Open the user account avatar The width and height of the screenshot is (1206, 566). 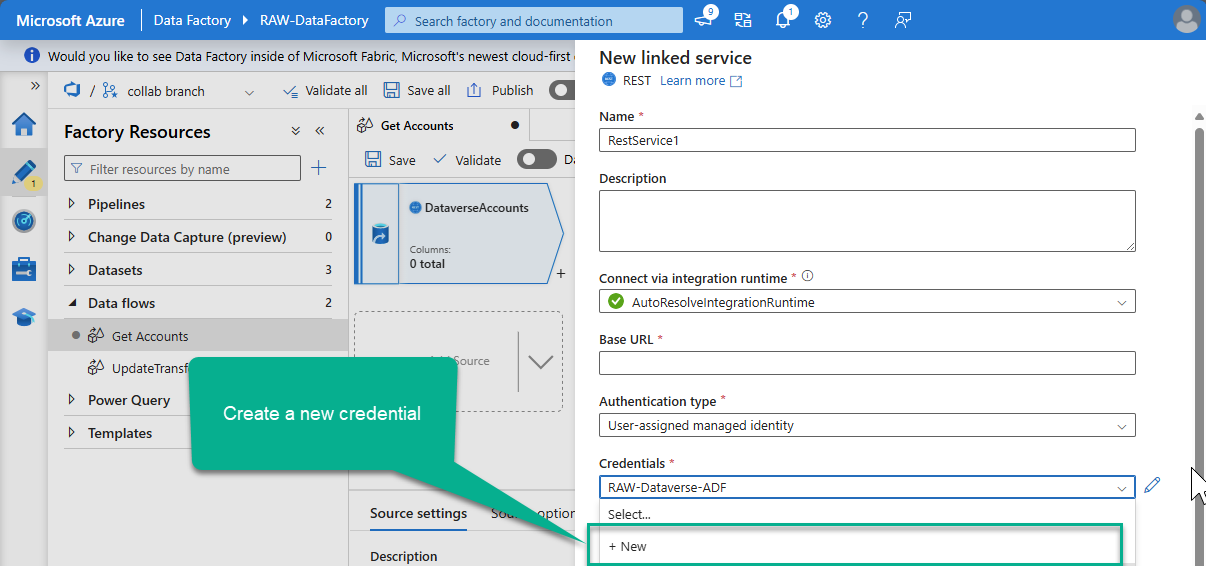1186,20
